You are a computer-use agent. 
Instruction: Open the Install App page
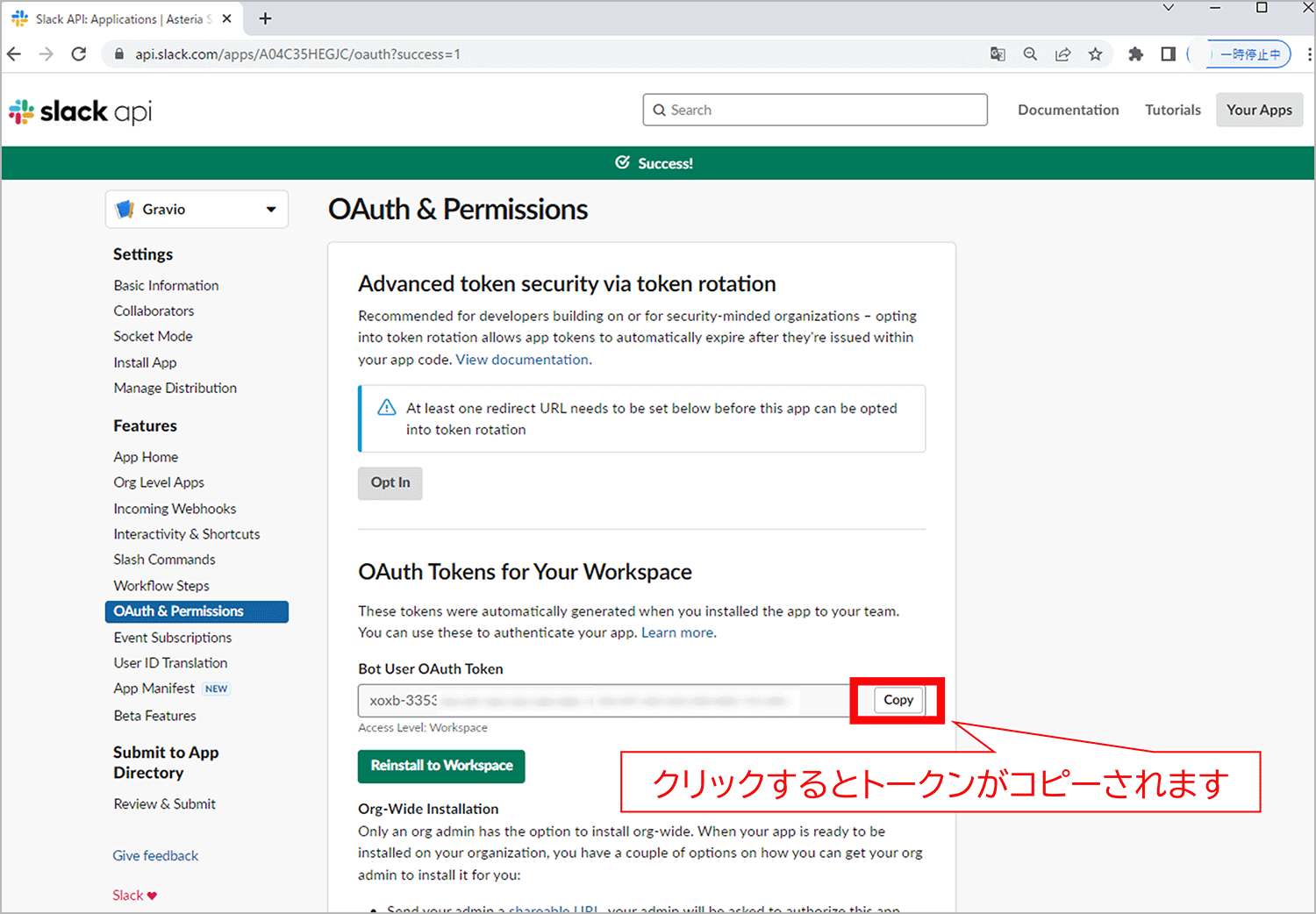coord(145,362)
